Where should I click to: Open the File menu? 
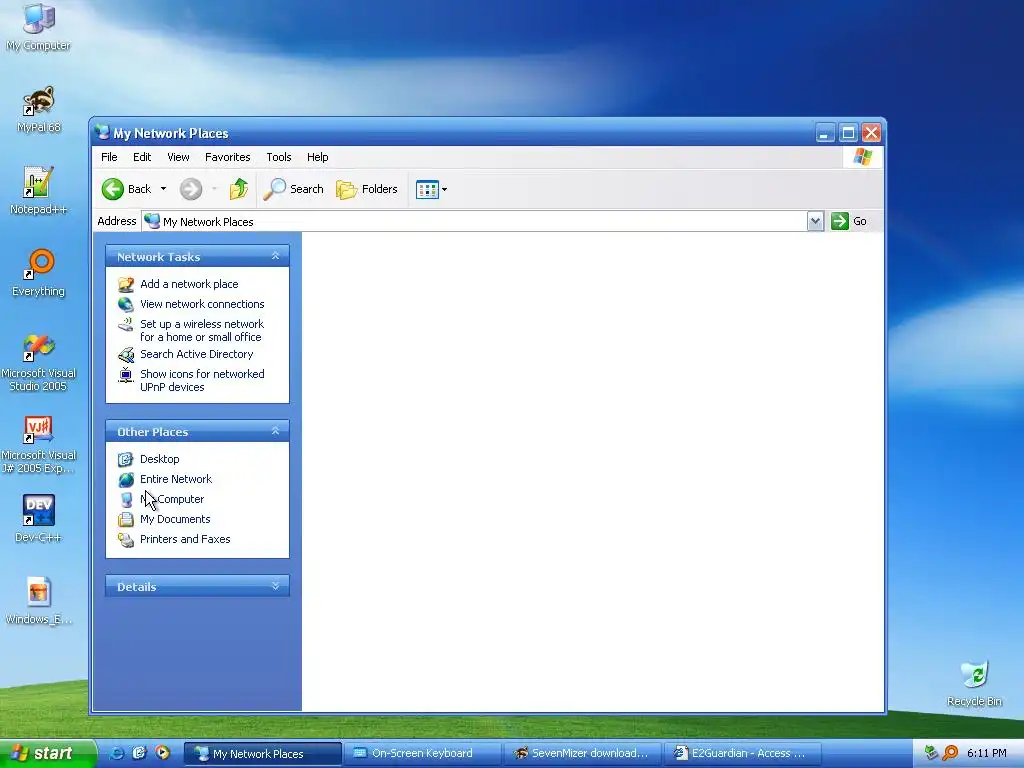[x=109, y=157]
